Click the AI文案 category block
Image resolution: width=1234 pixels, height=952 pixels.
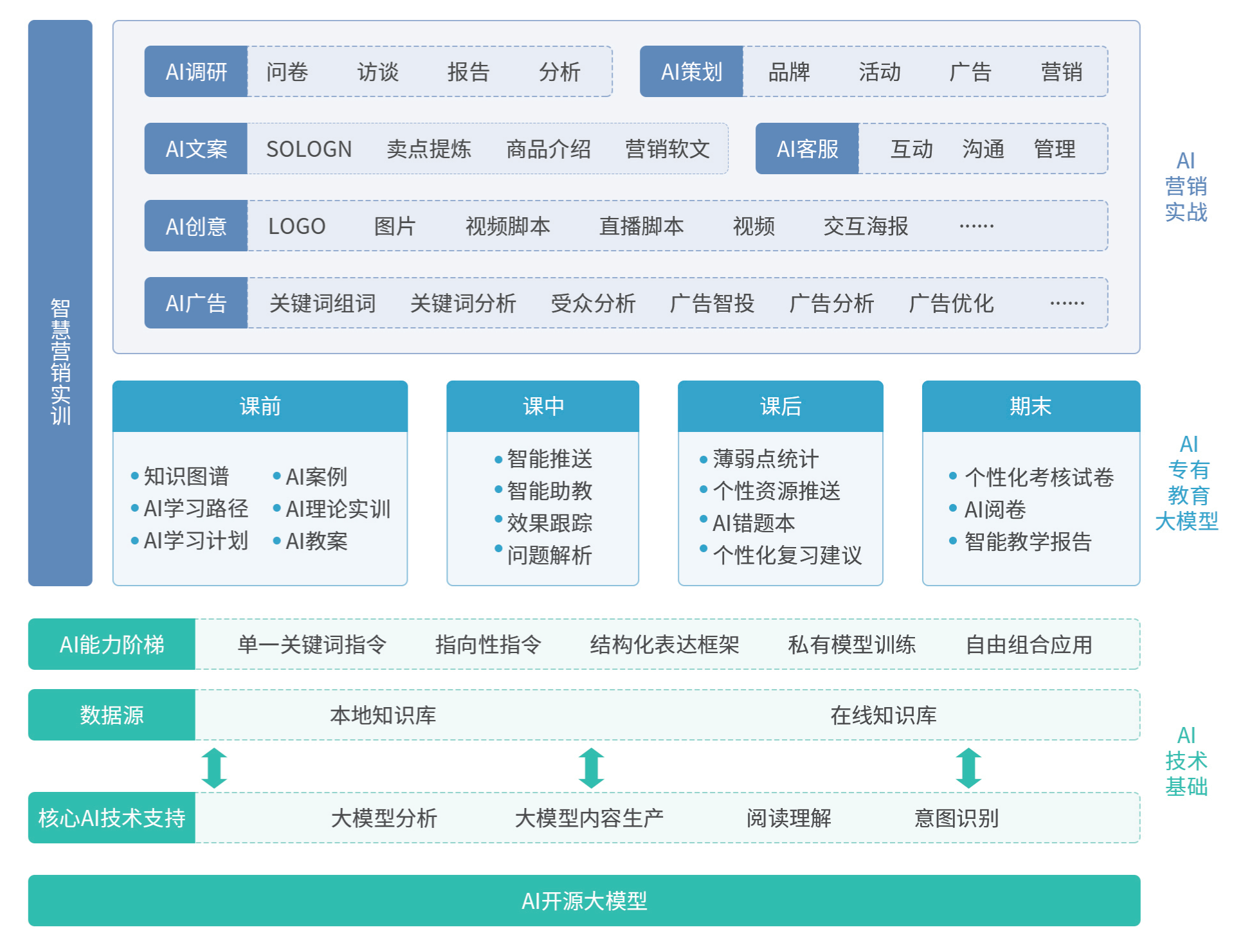(x=196, y=148)
